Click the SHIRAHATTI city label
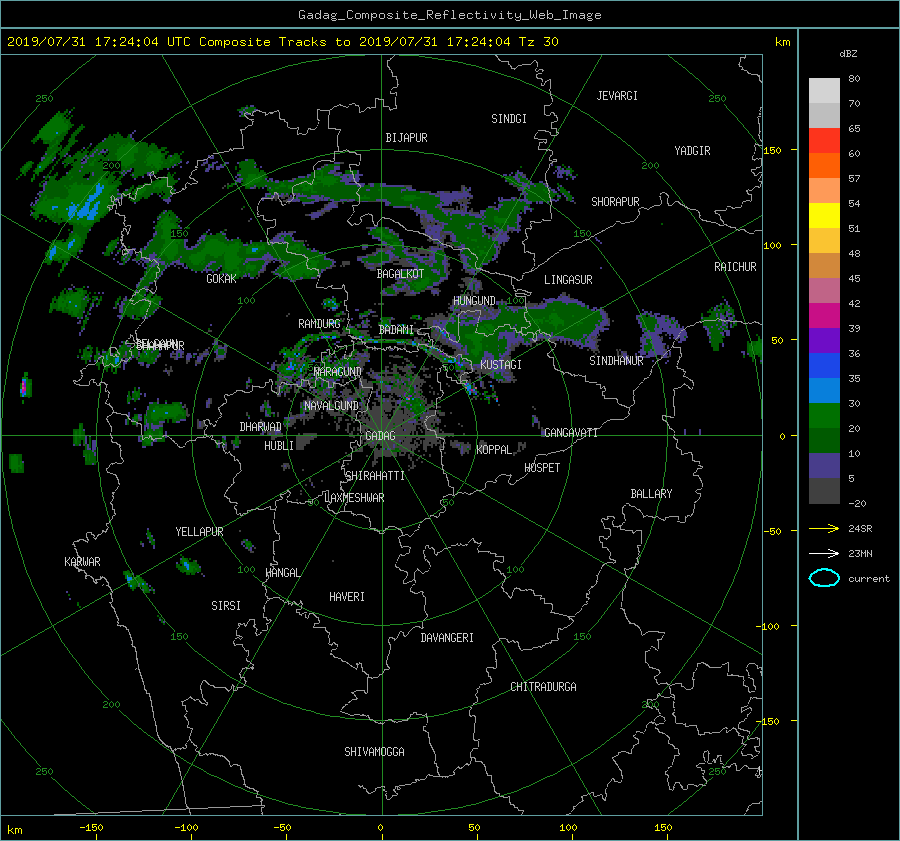Screen dimensions: 900x841 coord(375,476)
